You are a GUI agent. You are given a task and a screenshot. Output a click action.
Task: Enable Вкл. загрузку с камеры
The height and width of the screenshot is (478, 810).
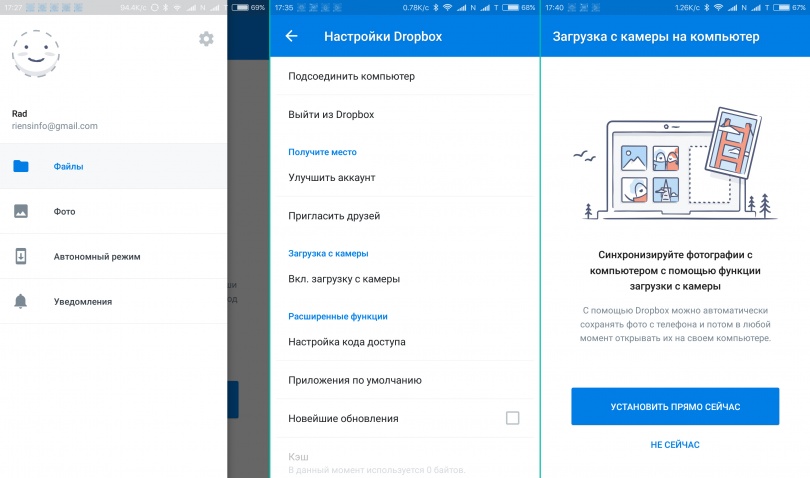[x=344, y=279]
